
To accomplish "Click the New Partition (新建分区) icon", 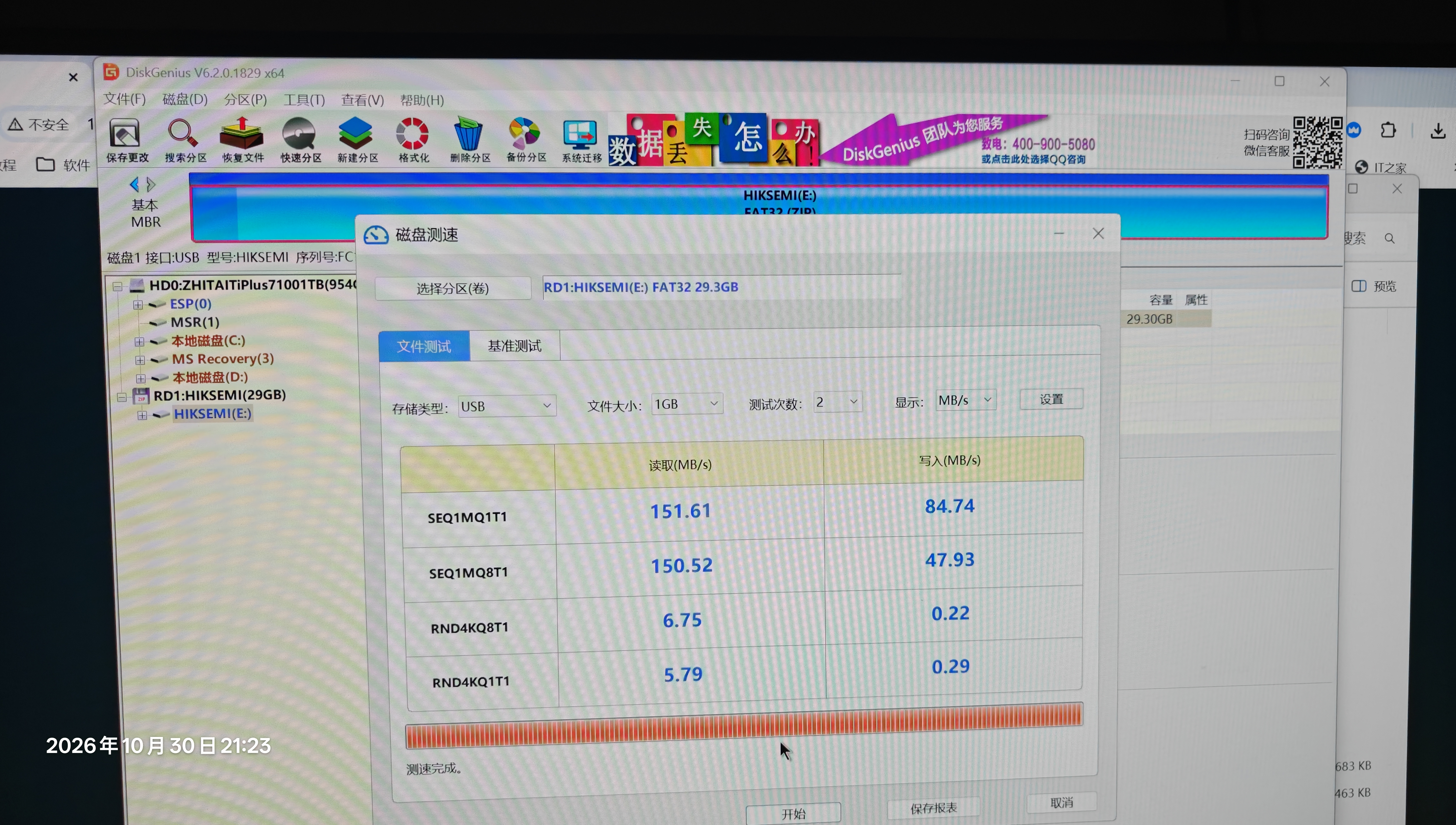I will pyautogui.click(x=357, y=140).
